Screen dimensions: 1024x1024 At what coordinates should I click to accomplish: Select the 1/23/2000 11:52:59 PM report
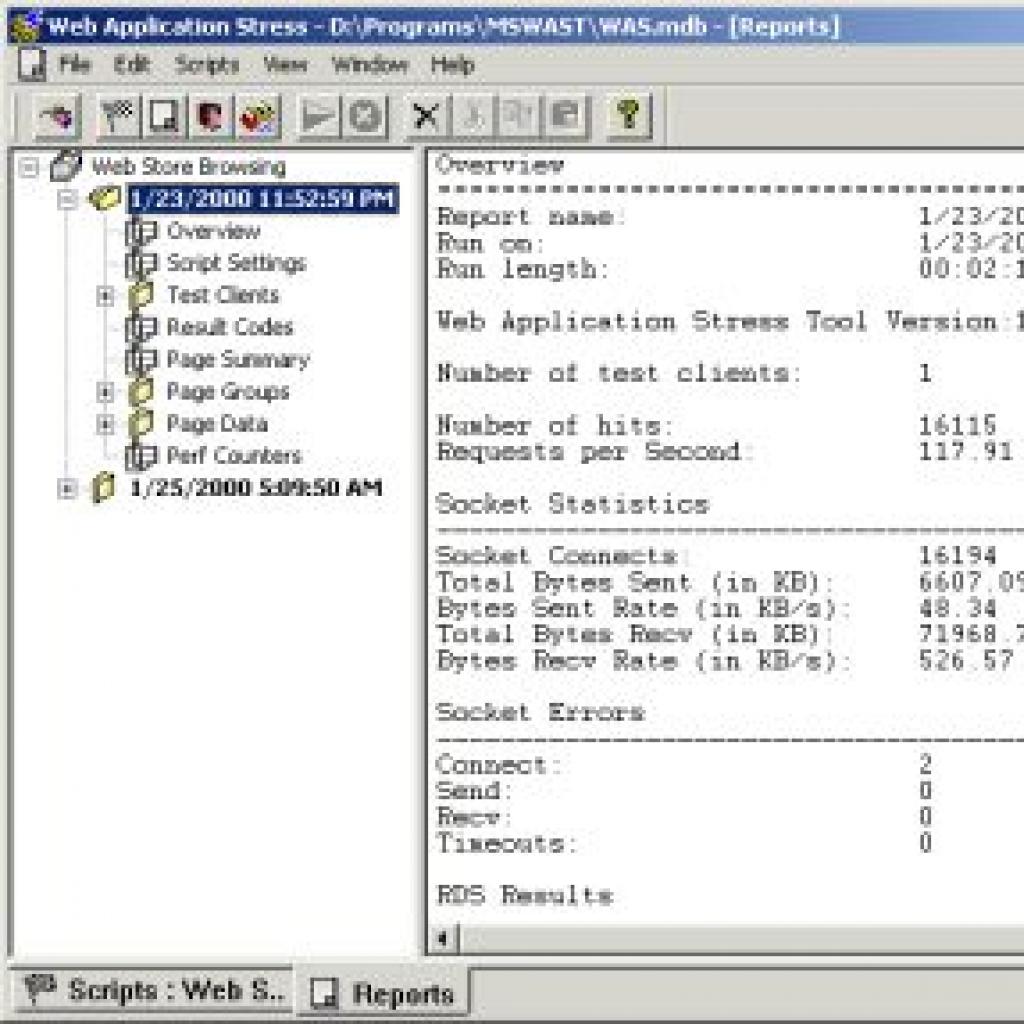(x=262, y=199)
